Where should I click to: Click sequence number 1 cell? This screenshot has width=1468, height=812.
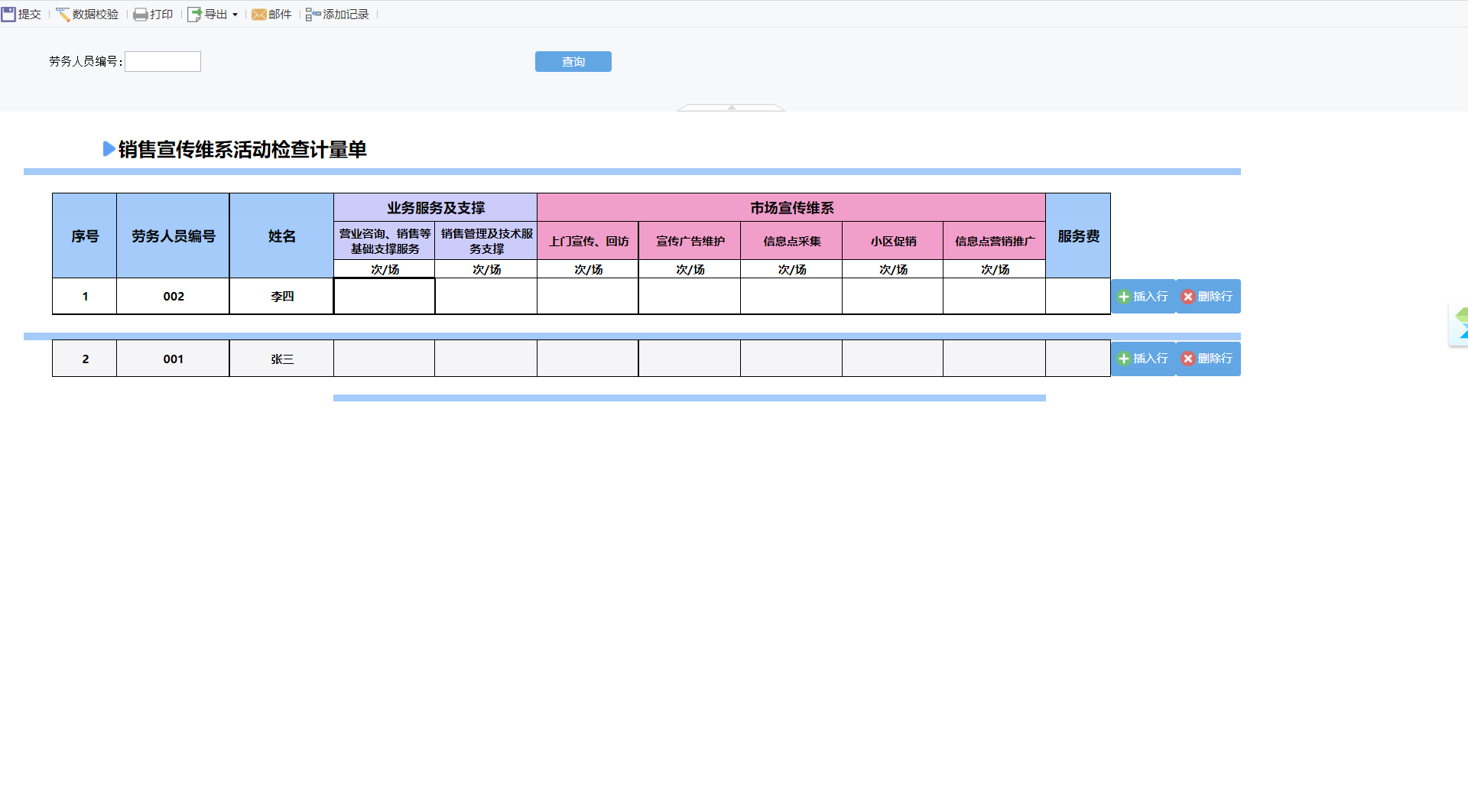click(x=85, y=297)
